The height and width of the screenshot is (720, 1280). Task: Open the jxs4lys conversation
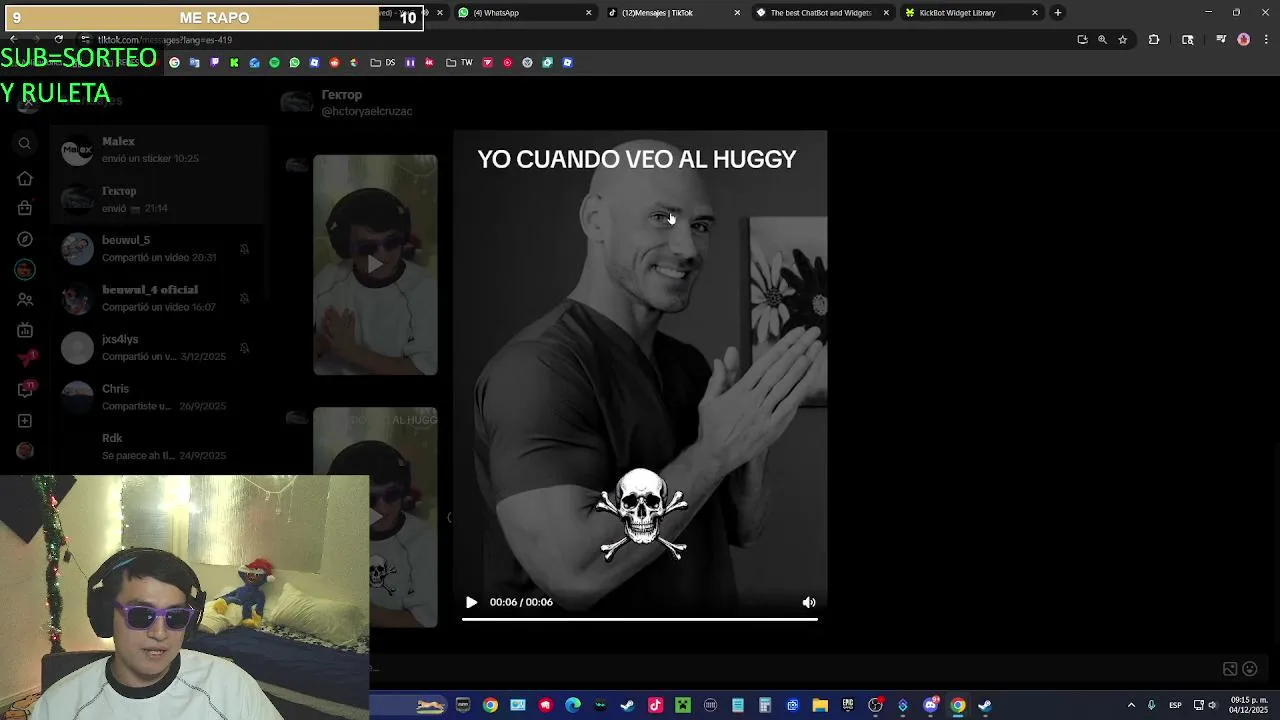[x=158, y=348]
